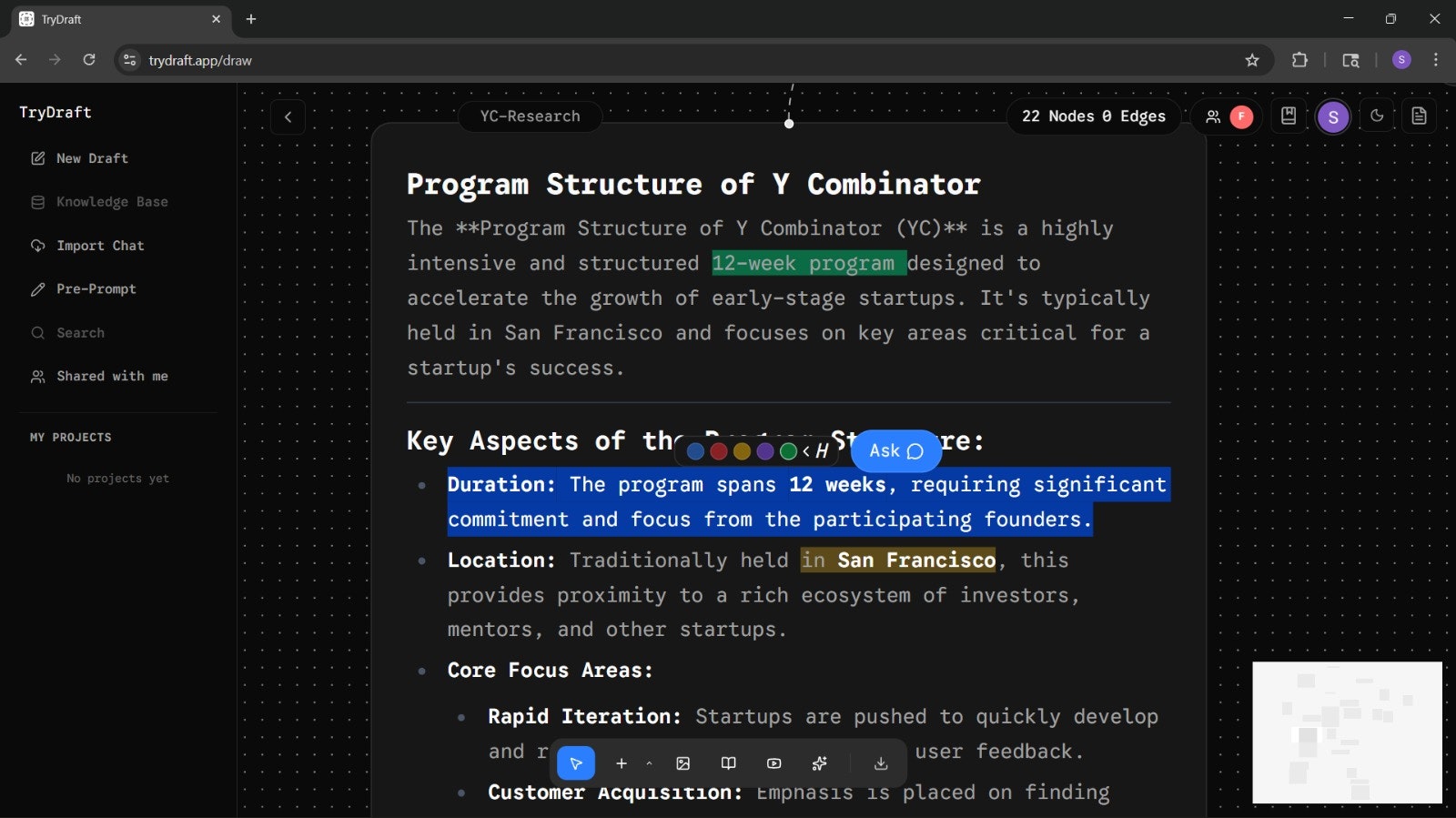Screen dimensions: 1456x818
Task: Pick the red highlight color
Action: click(719, 451)
